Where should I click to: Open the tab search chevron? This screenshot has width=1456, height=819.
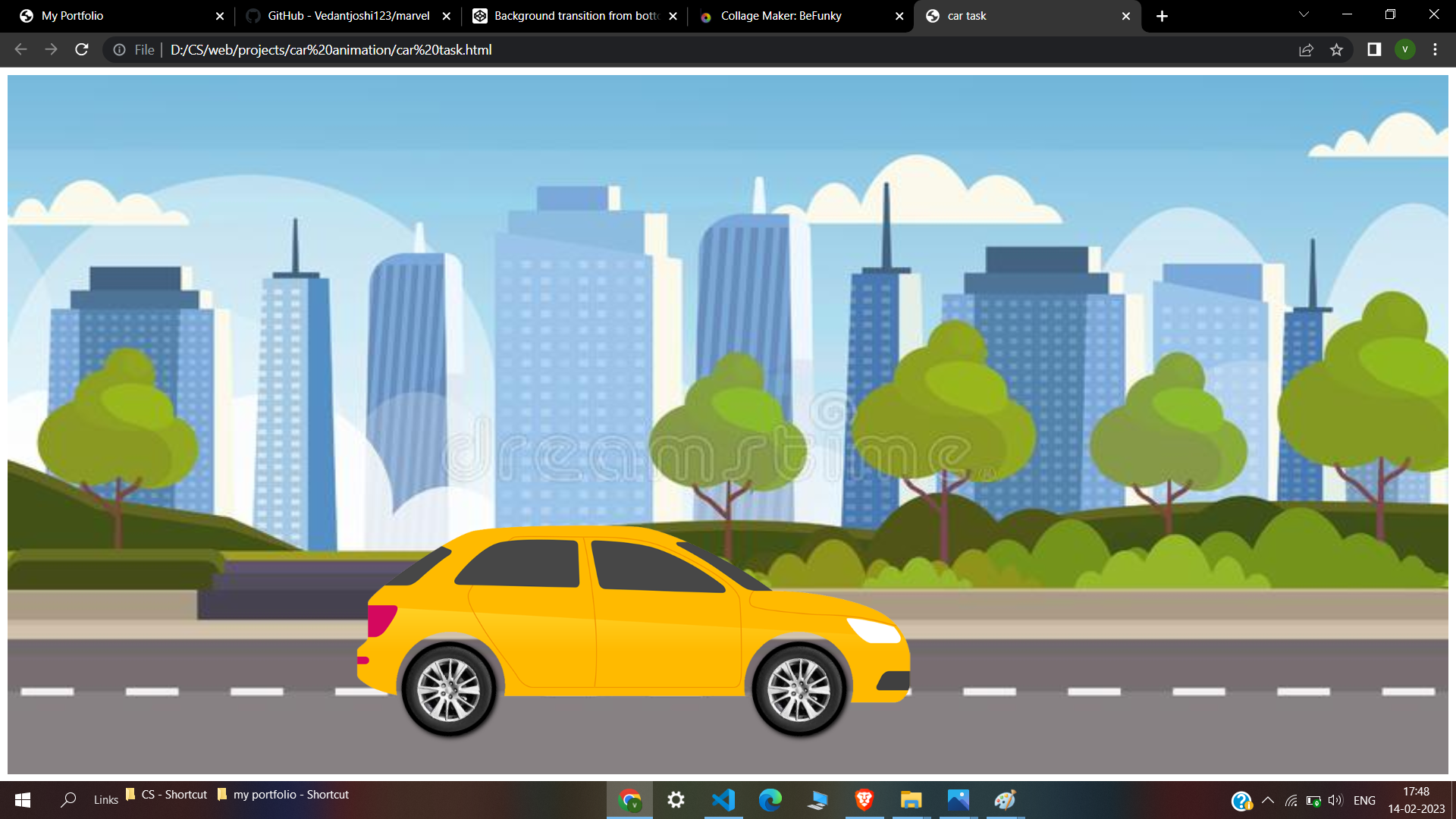coord(1303,14)
